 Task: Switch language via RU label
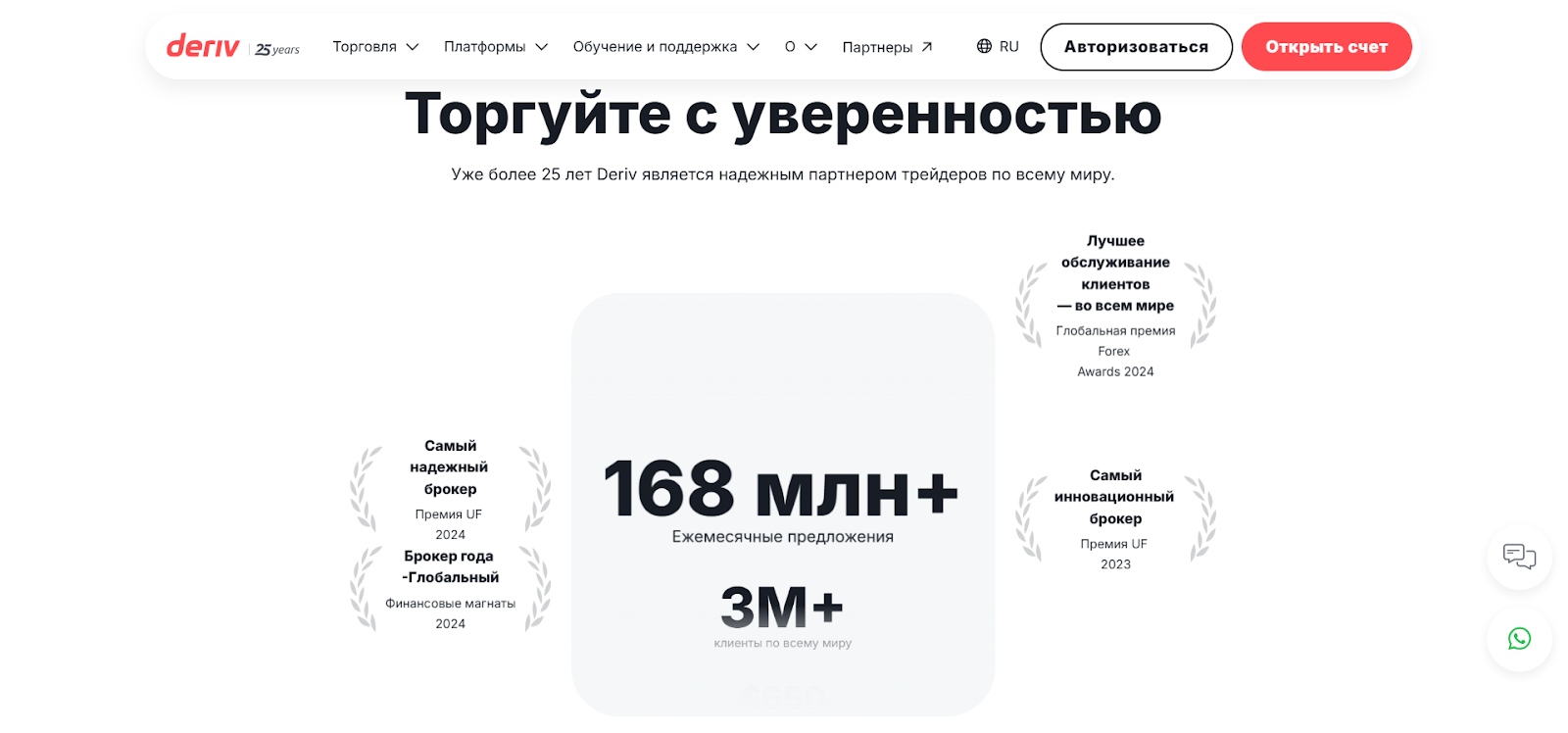(x=1009, y=46)
